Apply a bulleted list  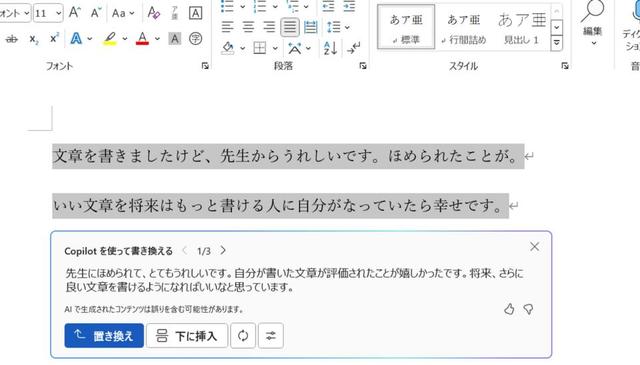(227, 6)
